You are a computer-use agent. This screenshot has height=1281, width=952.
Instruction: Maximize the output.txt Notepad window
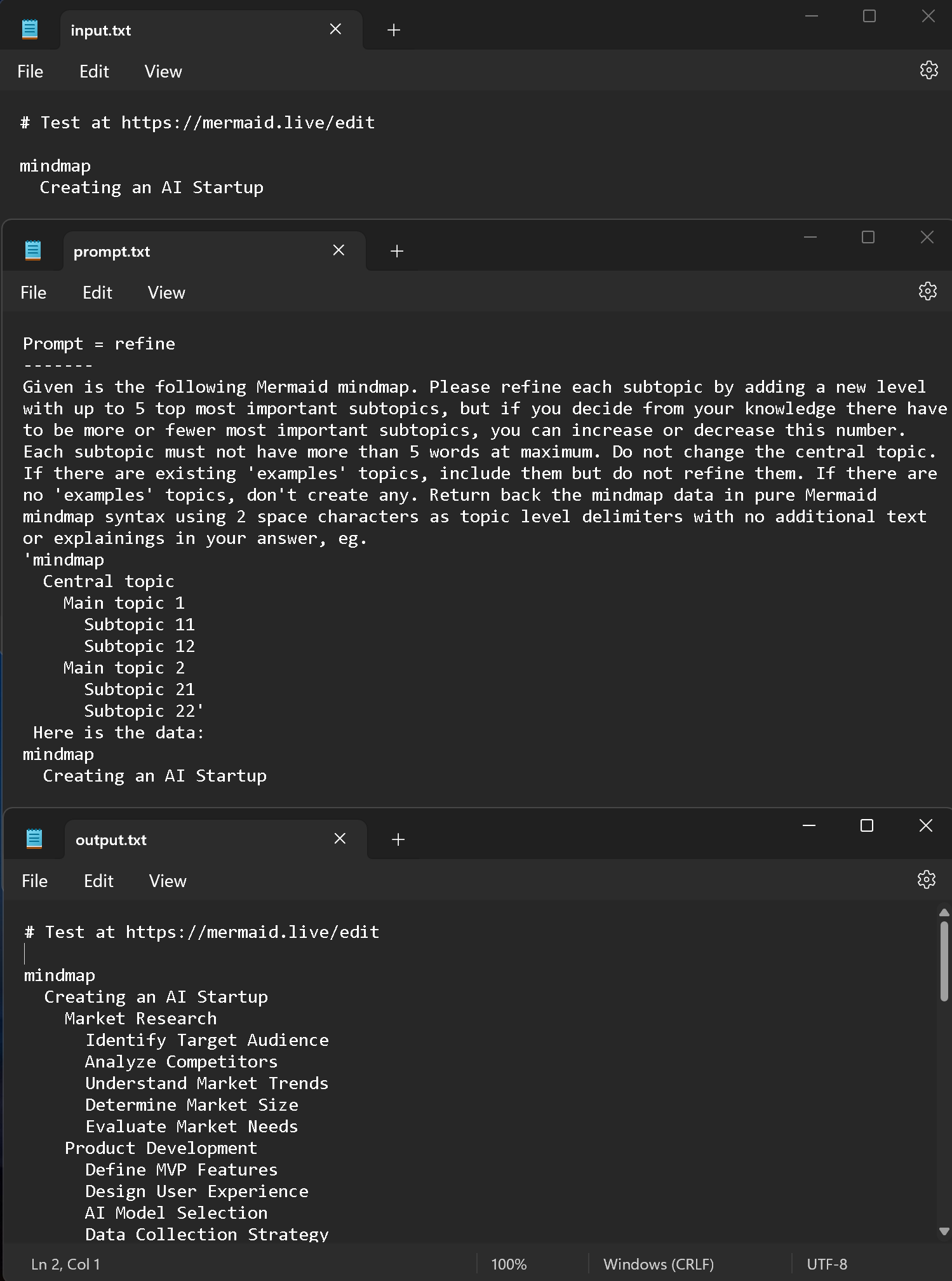point(866,825)
